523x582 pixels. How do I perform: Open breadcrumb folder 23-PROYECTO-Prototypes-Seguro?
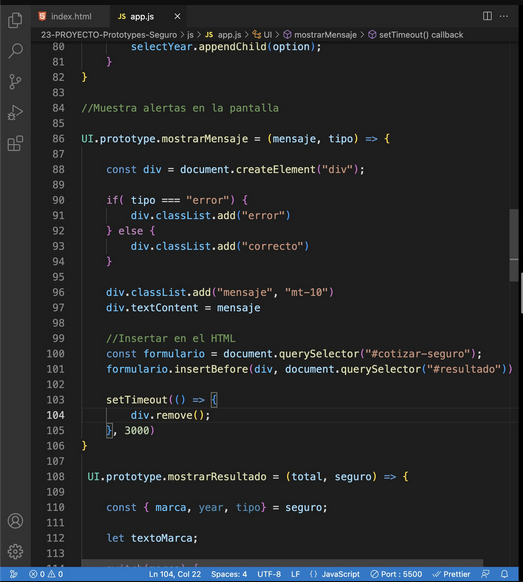tap(109, 35)
